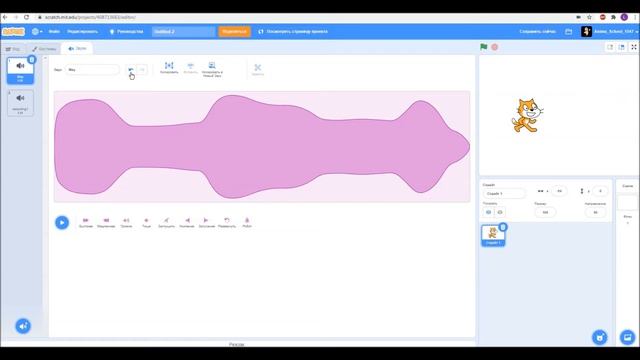Viewport: 640px width, 360px height.
Task: Set sprite visibility to shown eye
Action: click(x=489, y=212)
